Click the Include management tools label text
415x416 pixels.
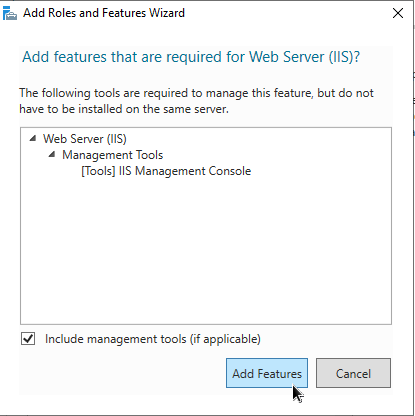point(153,339)
